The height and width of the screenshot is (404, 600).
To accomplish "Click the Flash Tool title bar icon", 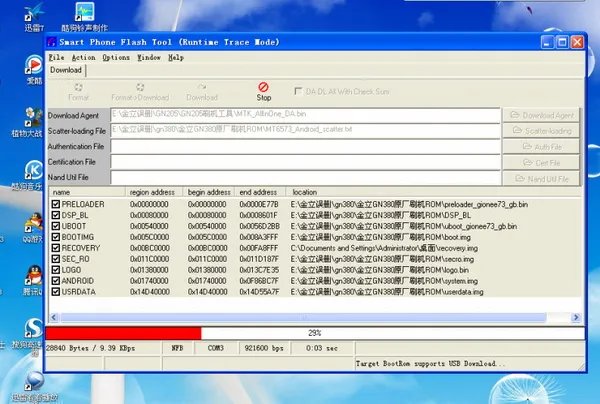I will click(51, 41).
